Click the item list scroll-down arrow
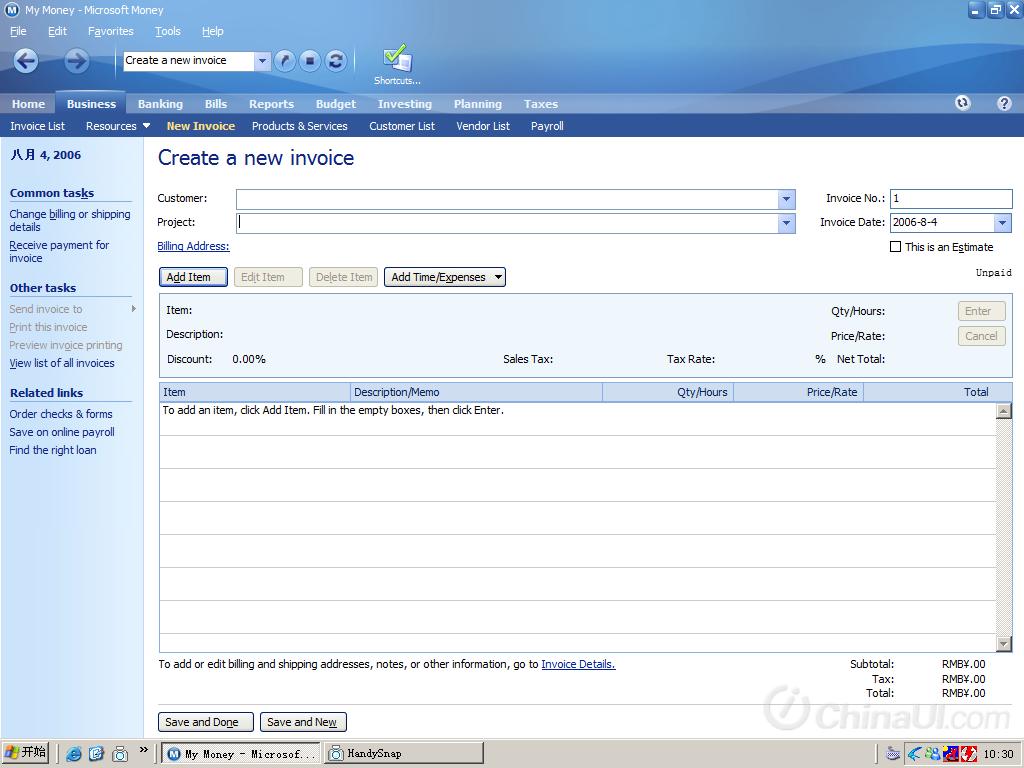The width and height of the screenshot is (1024, 768). 1004,643
